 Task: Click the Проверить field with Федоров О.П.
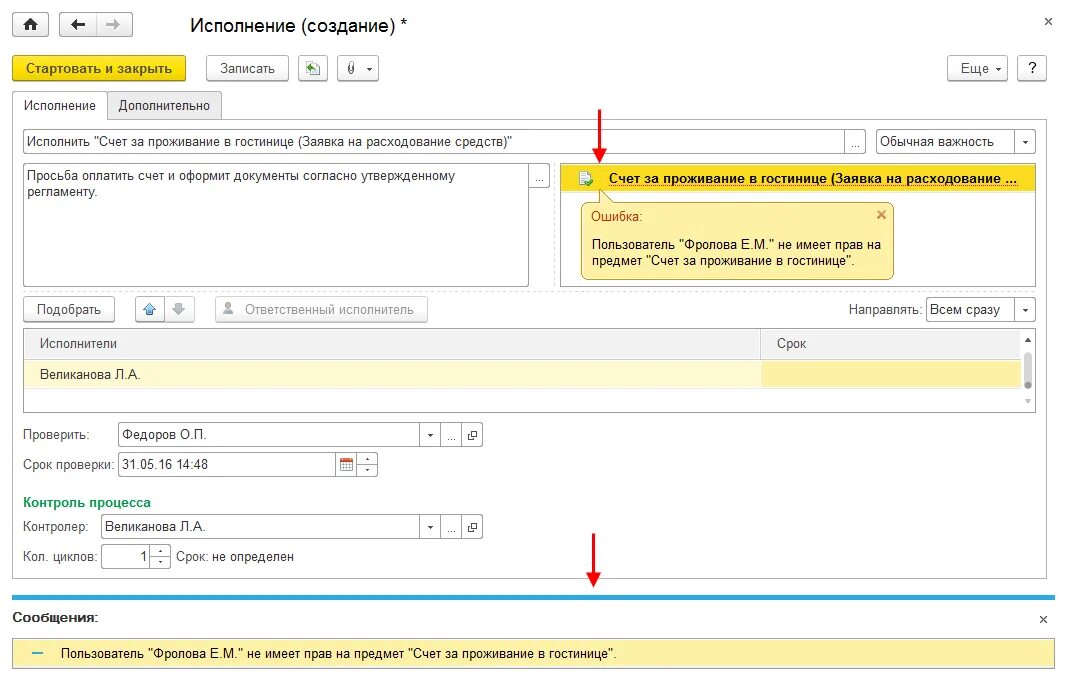click(x=269, y=435)
